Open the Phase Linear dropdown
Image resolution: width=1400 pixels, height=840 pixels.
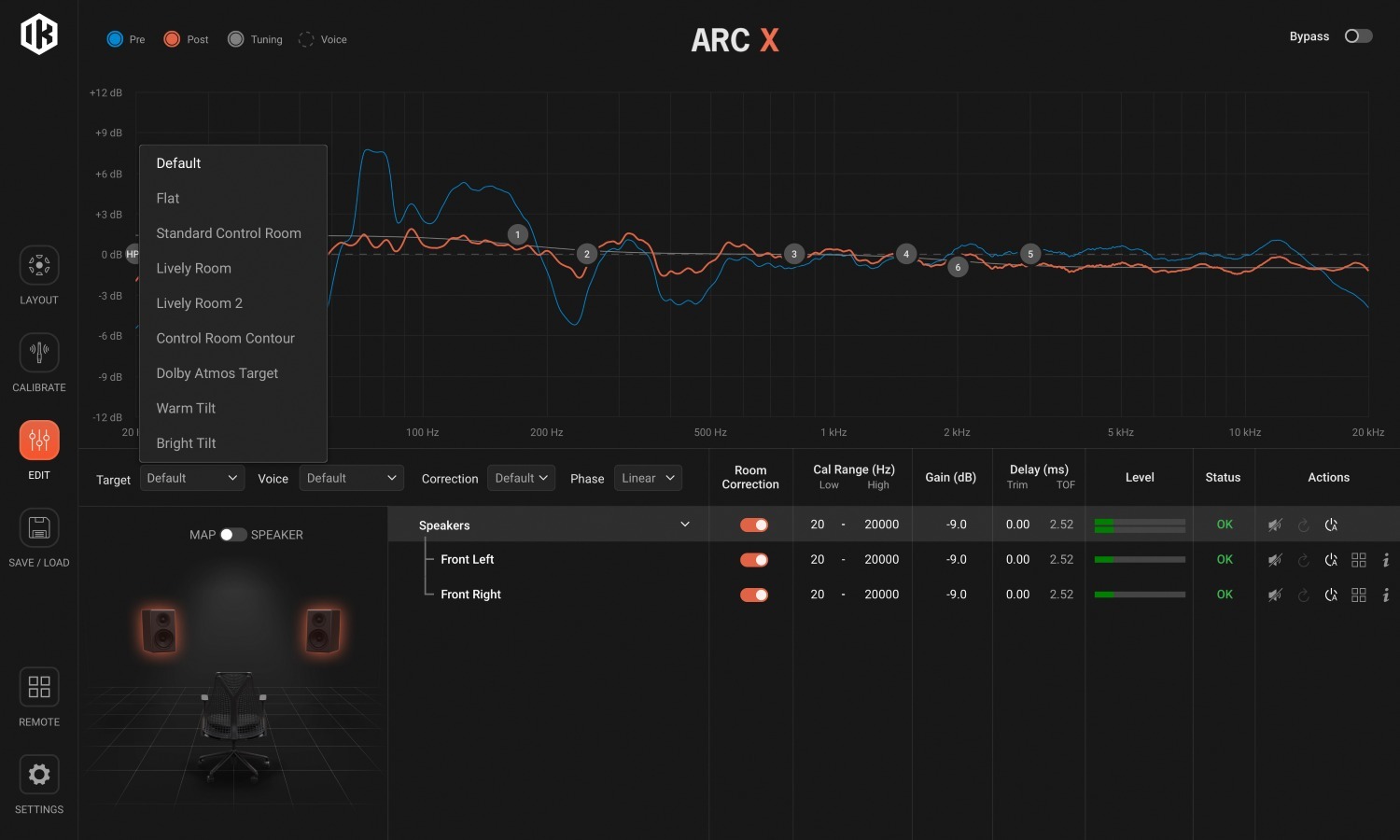[648, 478]
